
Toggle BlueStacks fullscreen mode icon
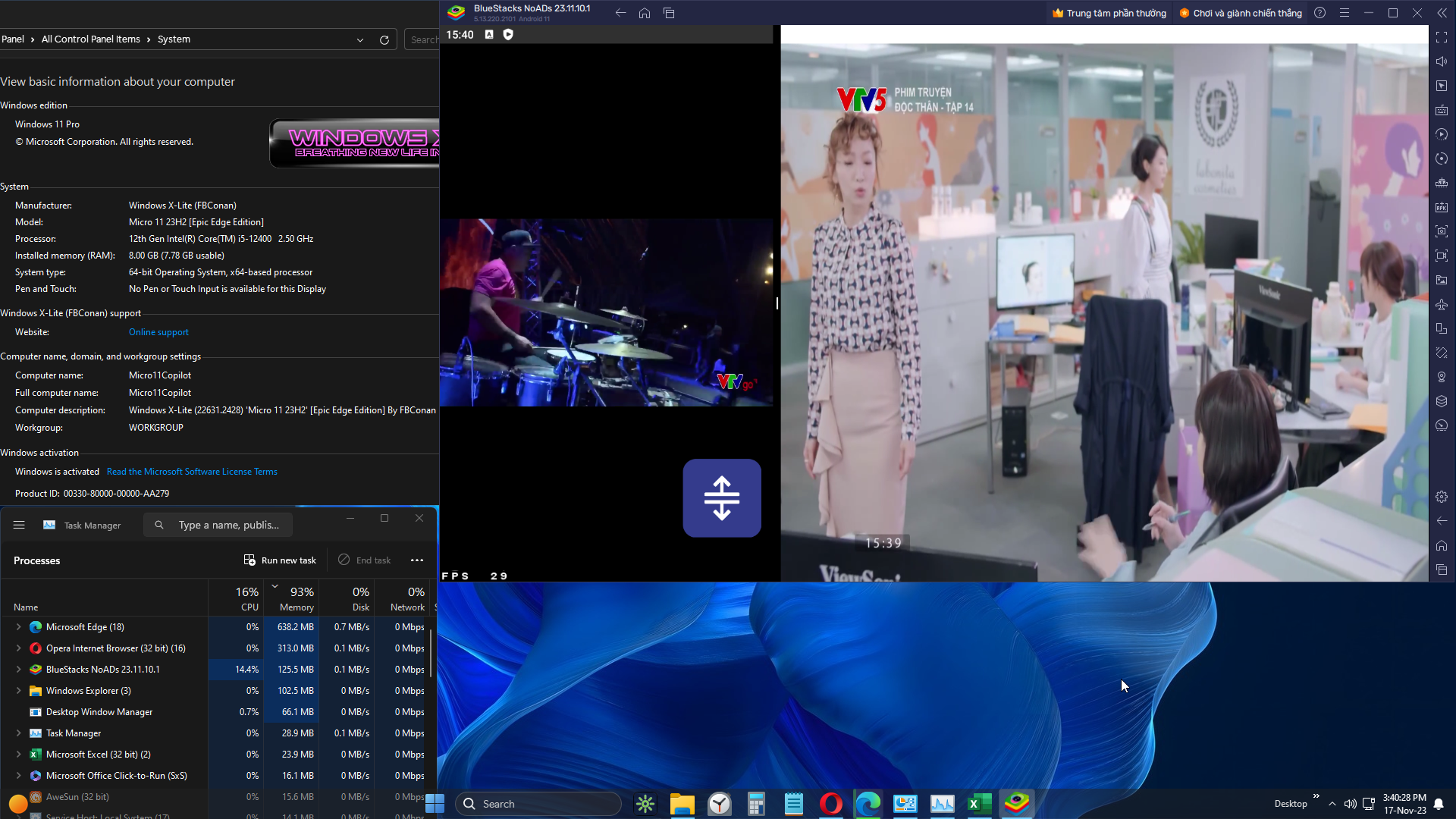[x=1442, y=37]
